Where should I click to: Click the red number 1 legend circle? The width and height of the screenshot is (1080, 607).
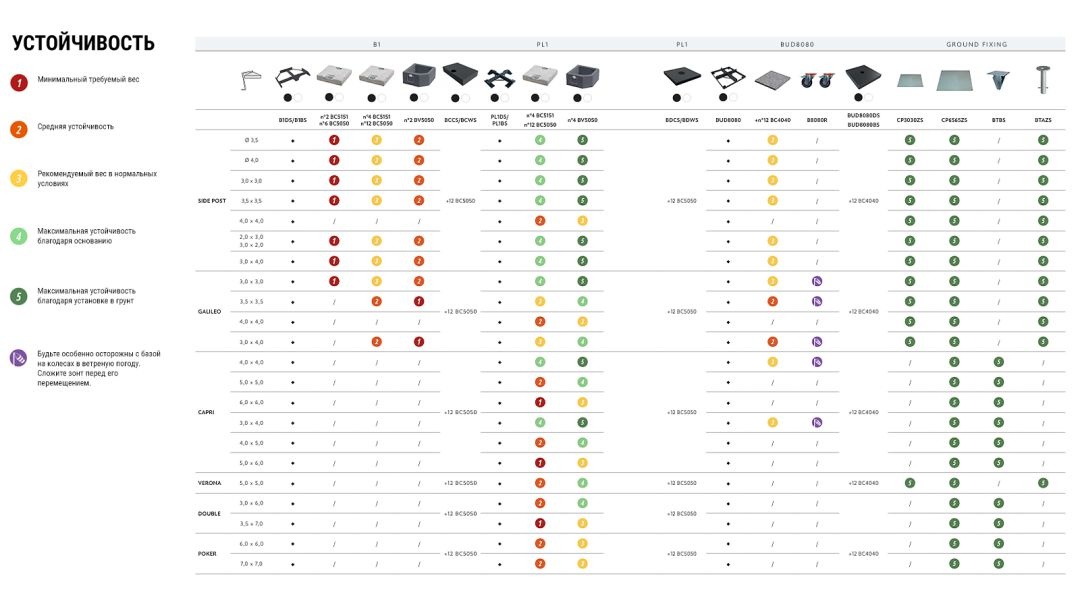tap(19, 83)
